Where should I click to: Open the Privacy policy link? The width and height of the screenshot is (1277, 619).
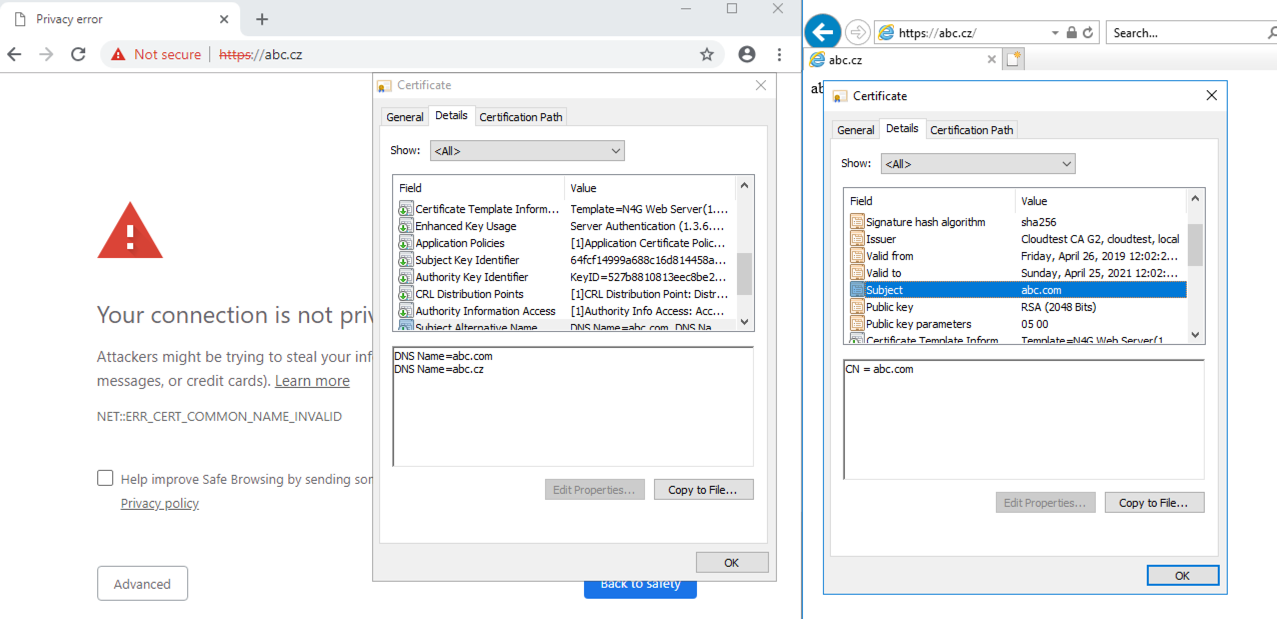click(160, 503)
